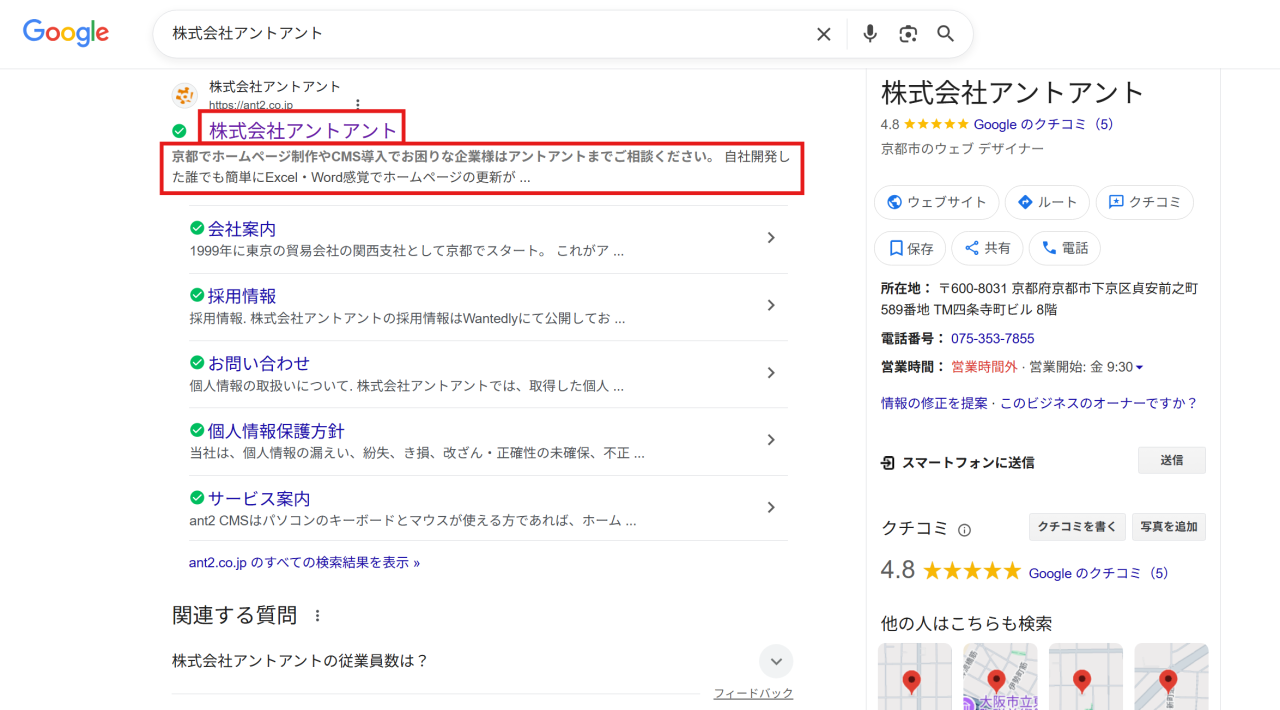The image size is (1280, 710).
Task: Expand the 株式会社アントアントの従業員数は？ question
Action: [775, 661]
